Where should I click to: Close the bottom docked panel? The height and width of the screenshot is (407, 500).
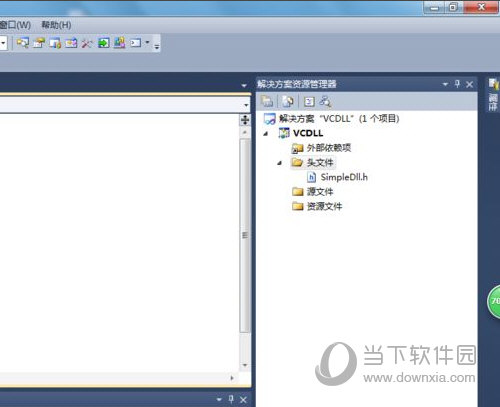click(x=243, y=399)
